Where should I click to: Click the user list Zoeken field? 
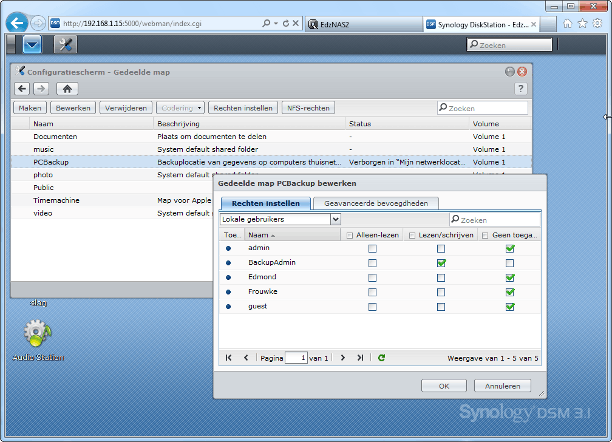click(495, 219)
